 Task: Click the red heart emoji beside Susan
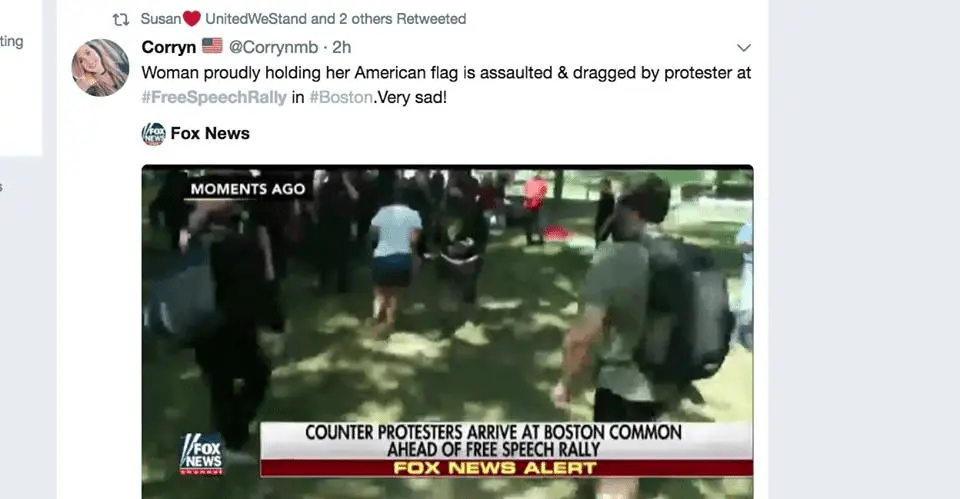[192, 19]
